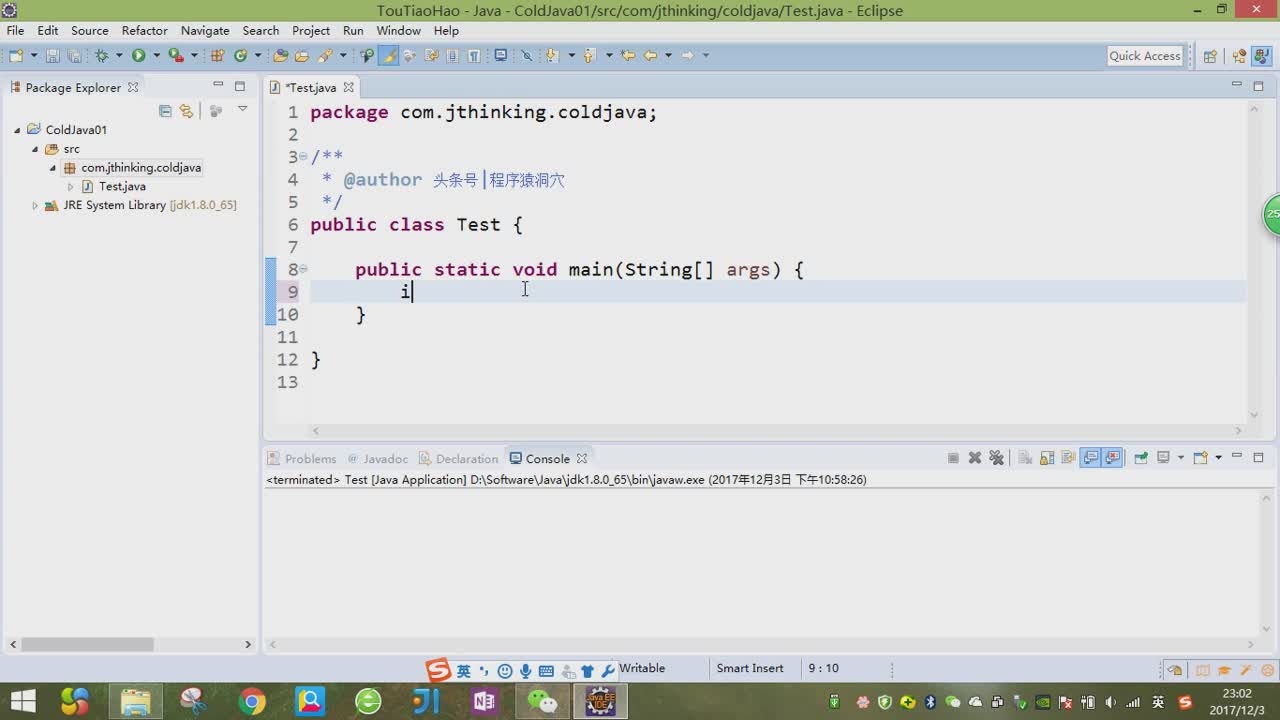The height and width of the screenshot is (720, 1280).
Task: Toggle Show Whitespace Characters
Action: (474, 56)
